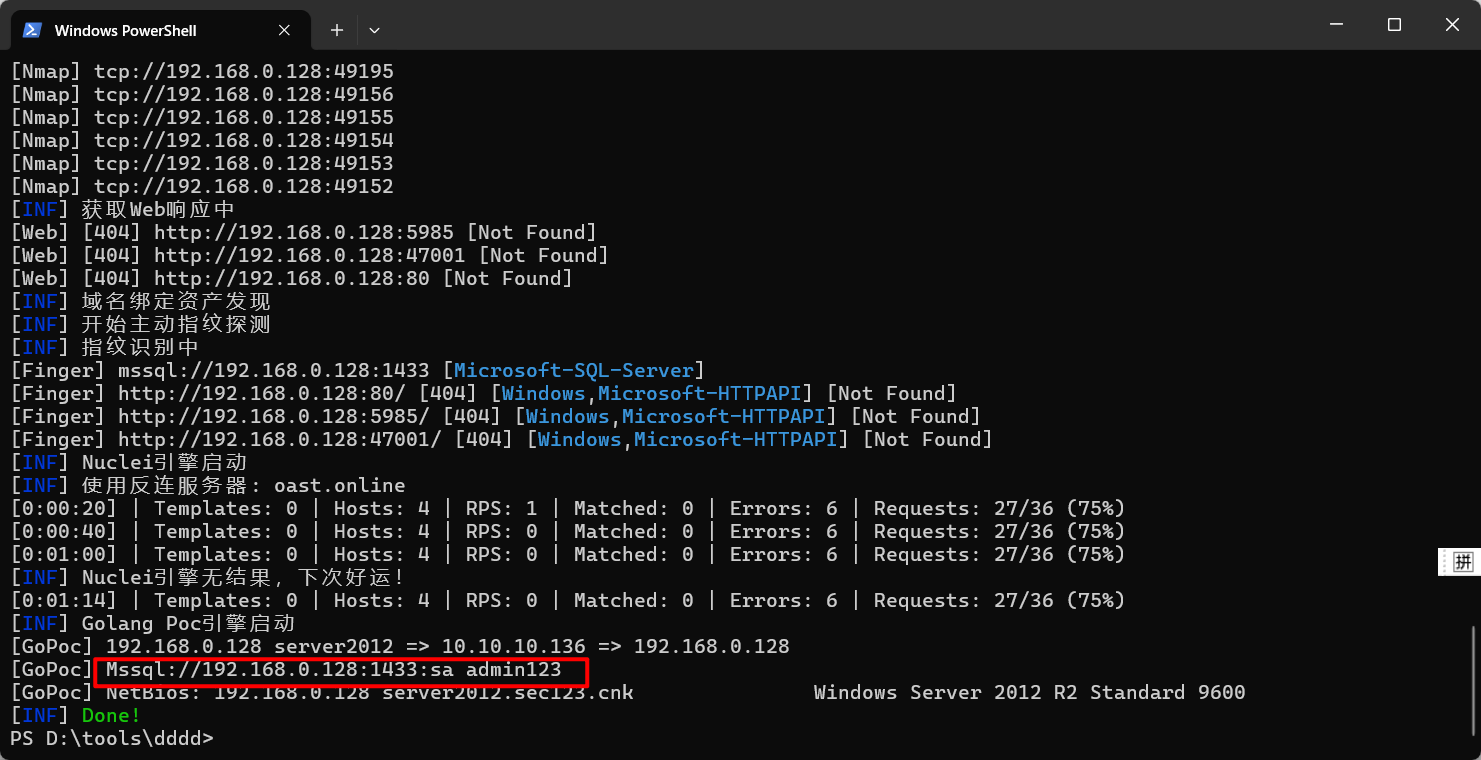This screenshot has width=1481, height=760.
Task: Click the green Done! message
Action: pos(111,716)
